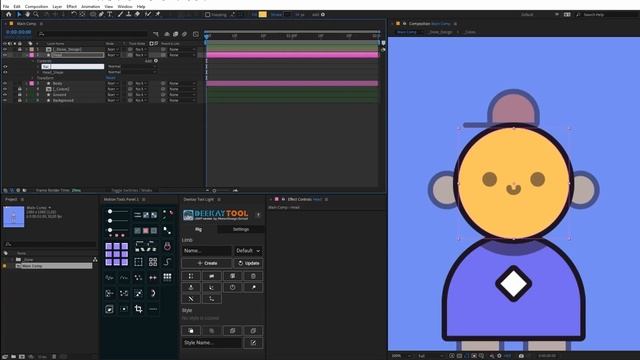Open the Graph Editor icon in timeline
The image size is (640, 360).
click(x=196, y=34)
